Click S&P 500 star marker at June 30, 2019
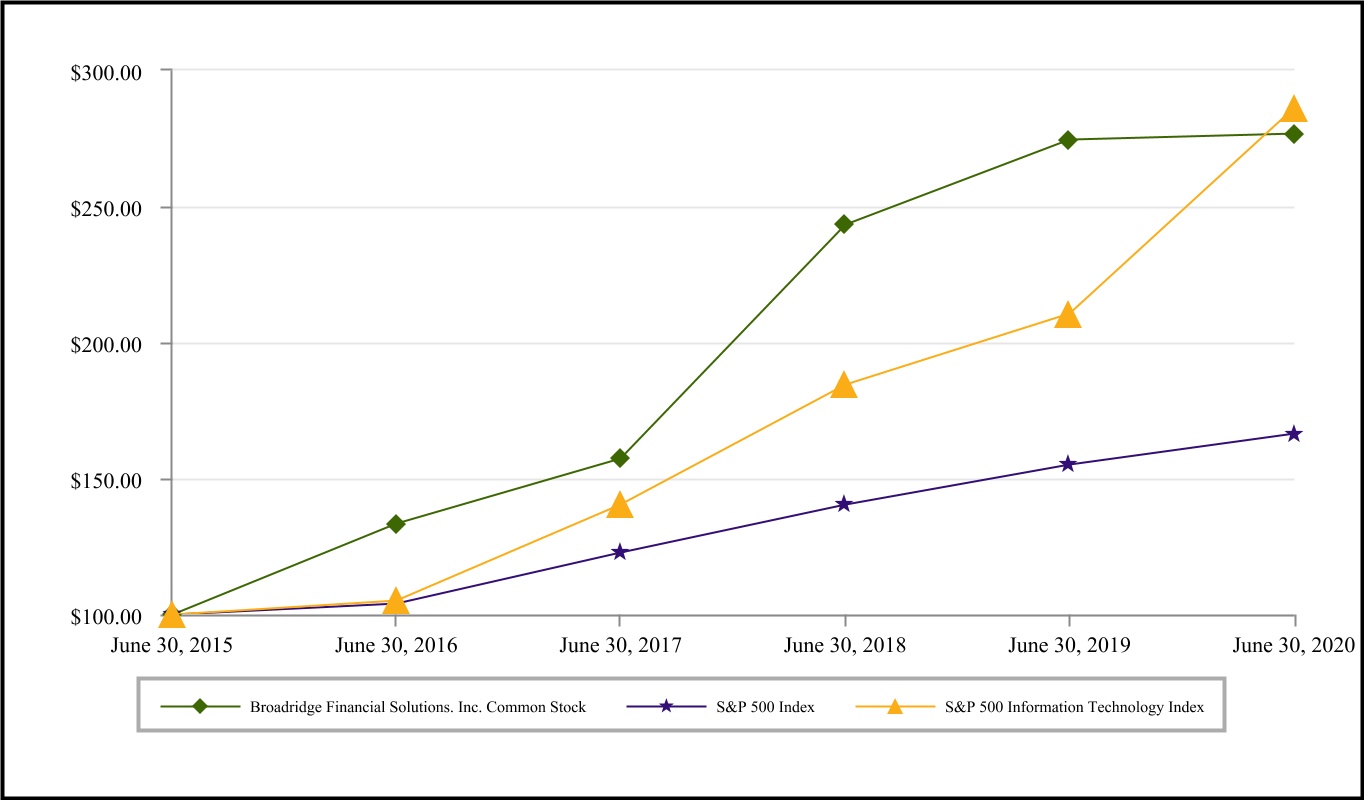The width and height of the screenshot is (1364, 800). tap(1068, 464)
